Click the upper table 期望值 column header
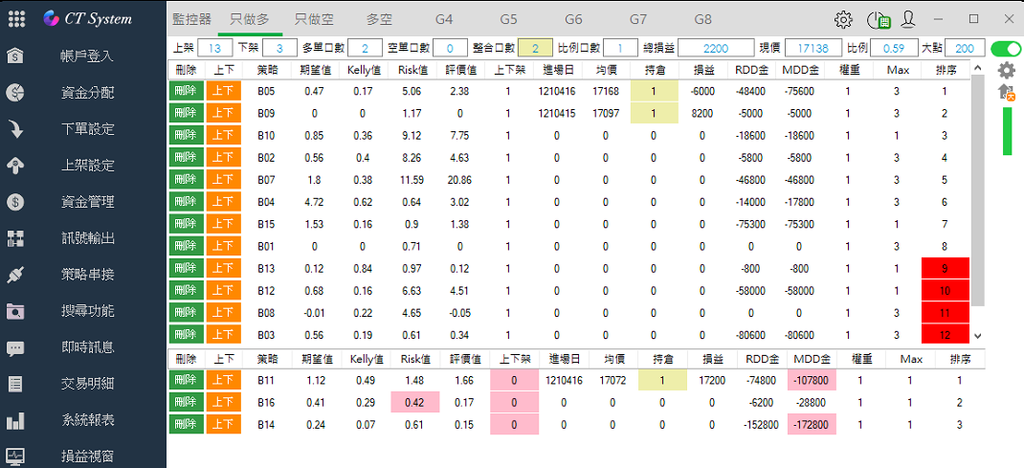Image resolution: width=1024 pixels, height=468 pixels. tap(314, 70)
